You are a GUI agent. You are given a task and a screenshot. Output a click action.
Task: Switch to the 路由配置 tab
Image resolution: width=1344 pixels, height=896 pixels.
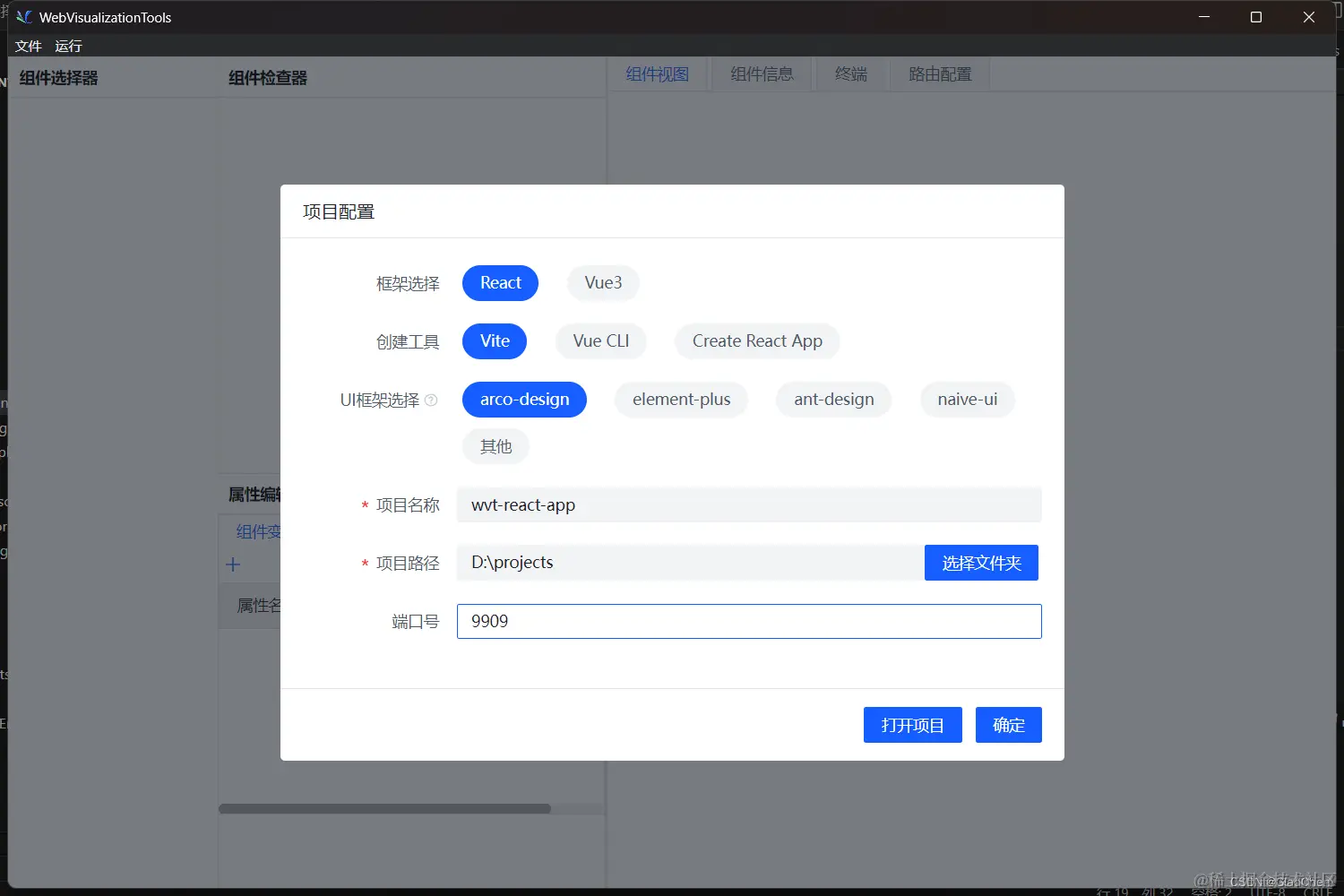940,74
